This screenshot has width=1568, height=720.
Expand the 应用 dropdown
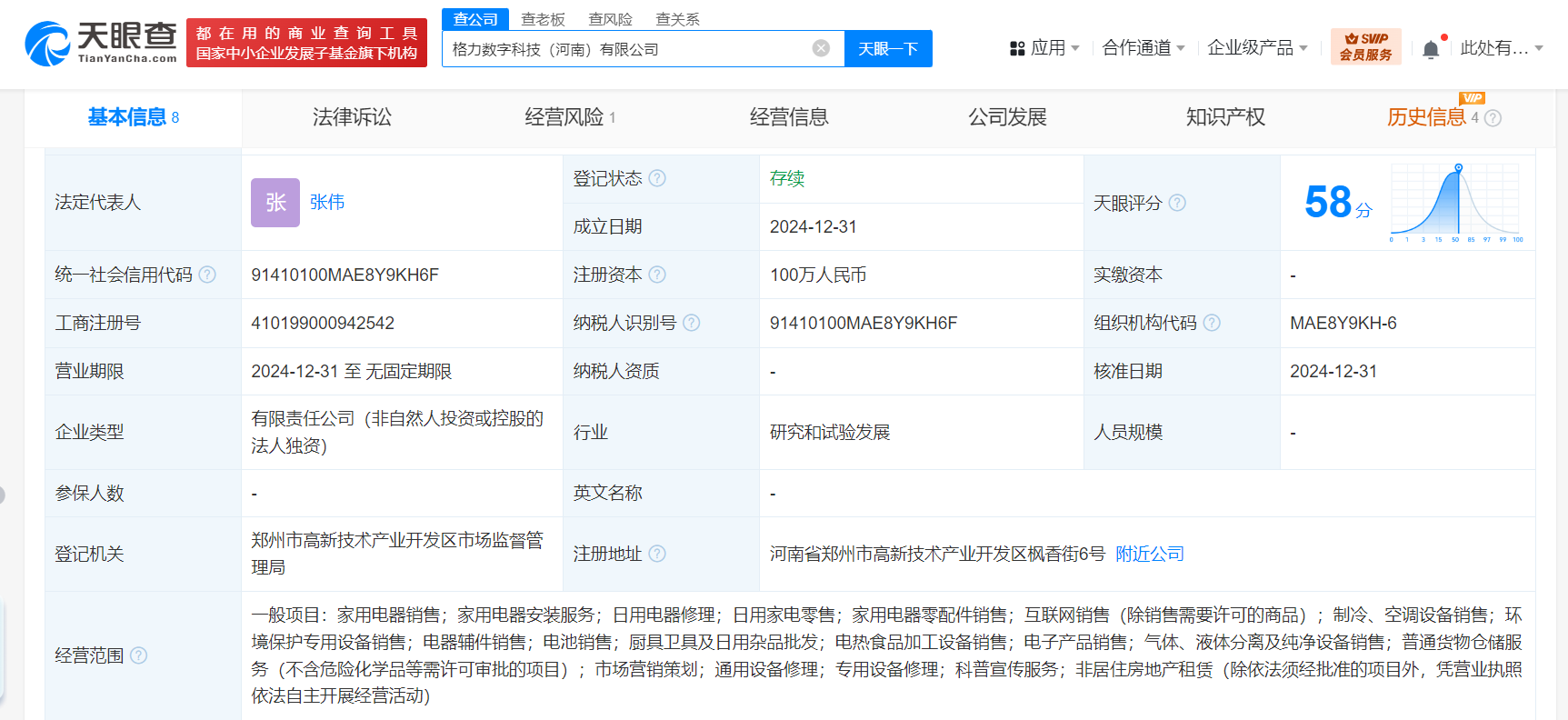pos(1054,48)
